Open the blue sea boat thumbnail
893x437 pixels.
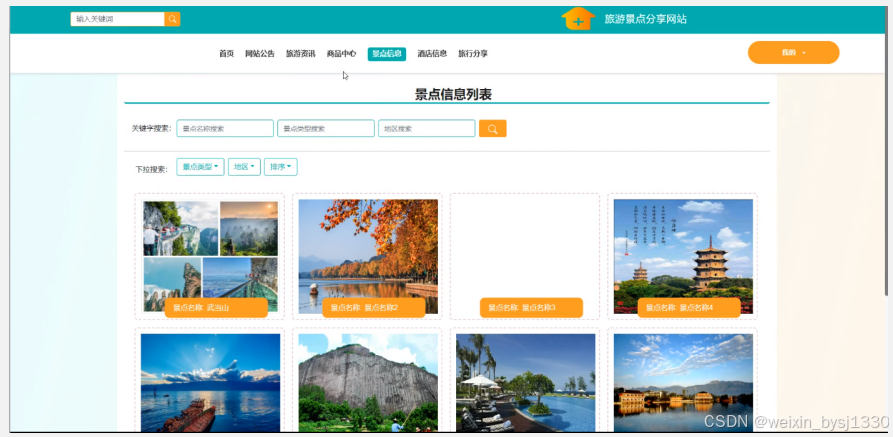pos(210,382)
